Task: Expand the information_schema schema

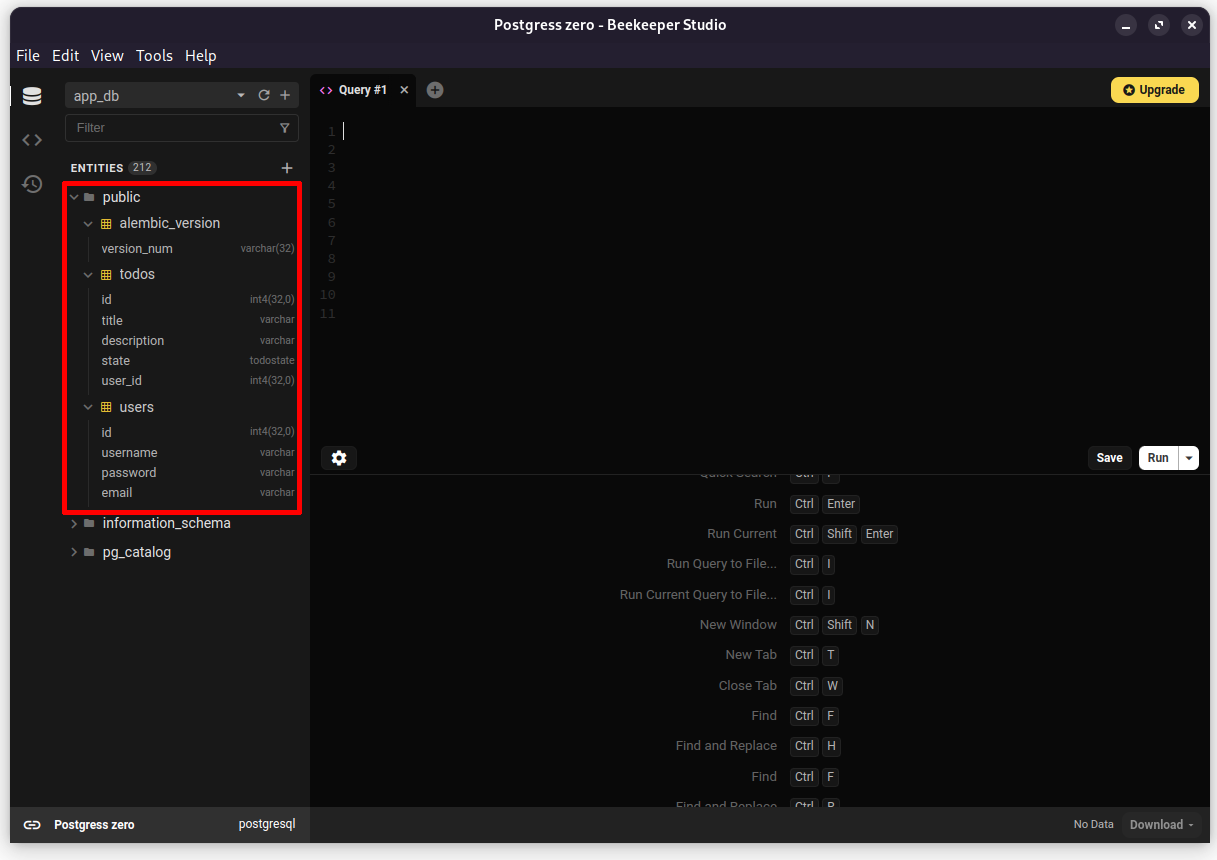Action: (x=74, y=523)
